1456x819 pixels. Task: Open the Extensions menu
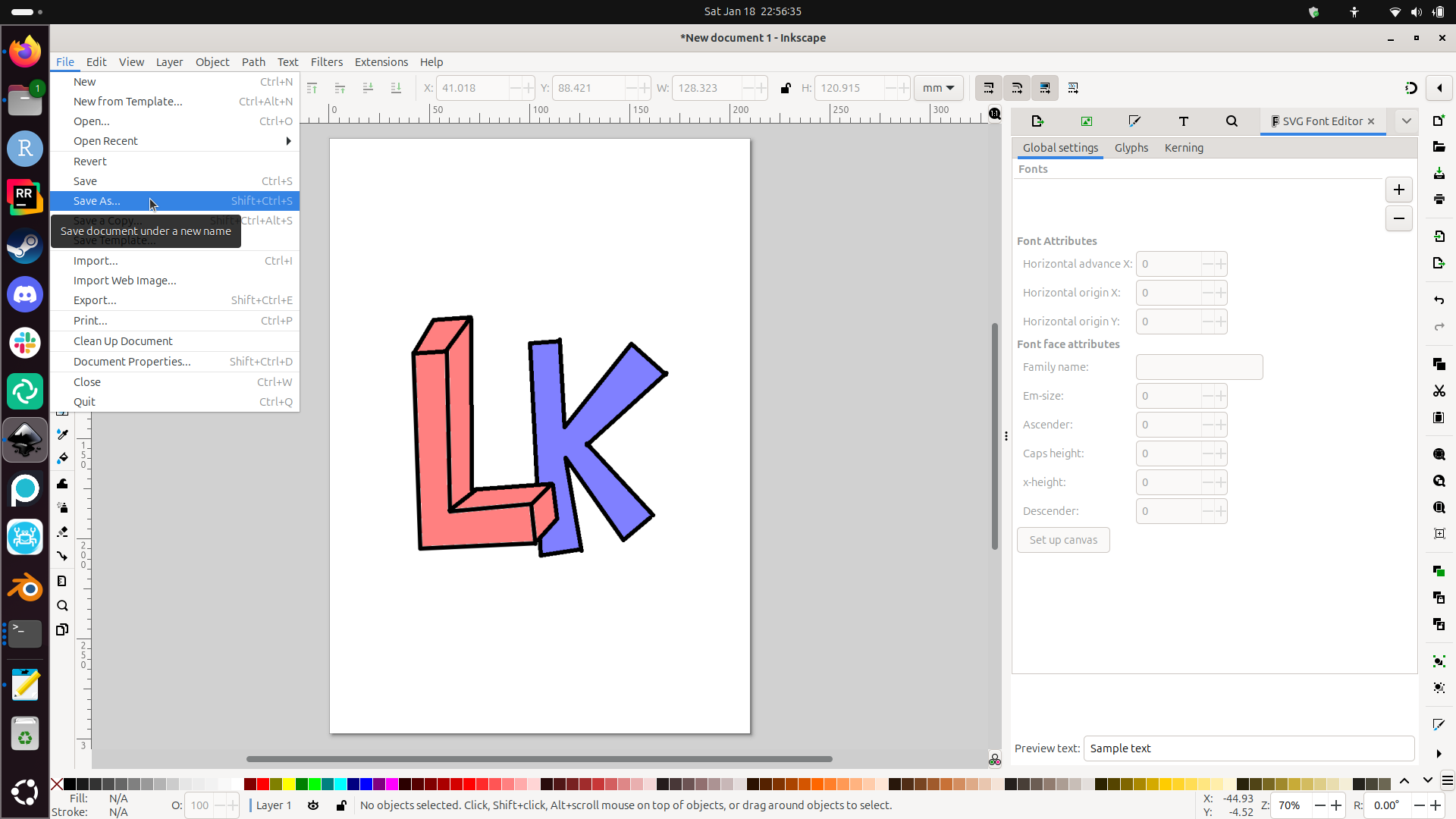click(381, 62)
